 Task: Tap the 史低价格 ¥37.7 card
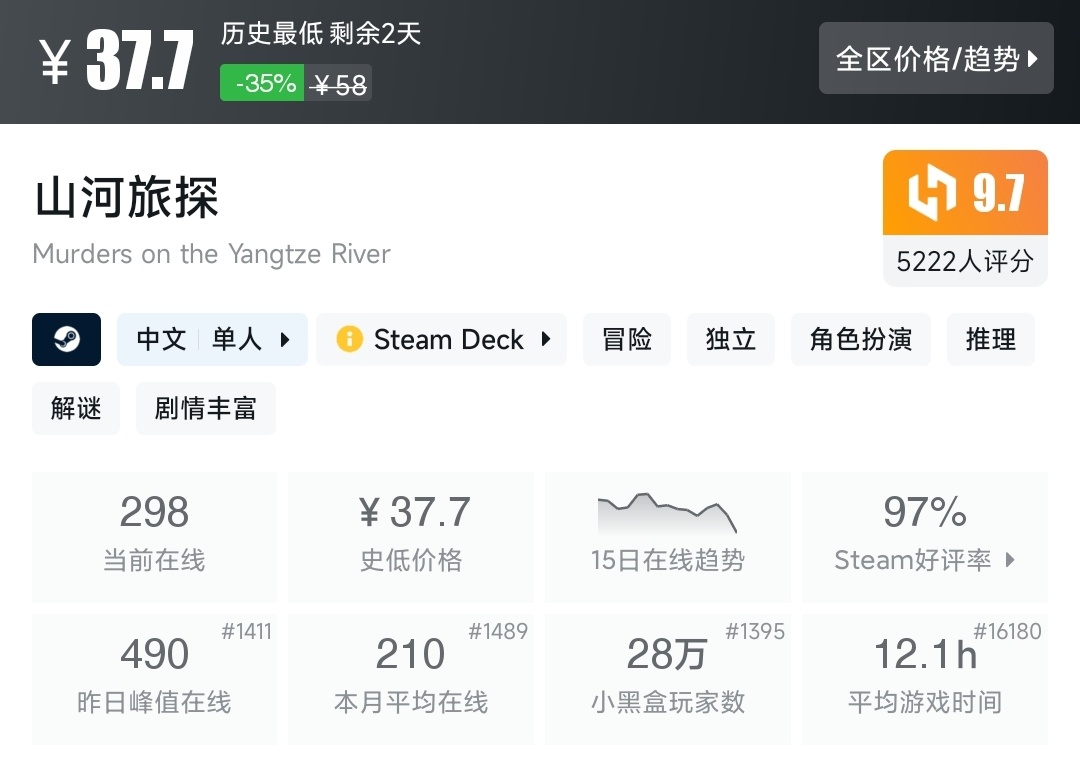411,536
